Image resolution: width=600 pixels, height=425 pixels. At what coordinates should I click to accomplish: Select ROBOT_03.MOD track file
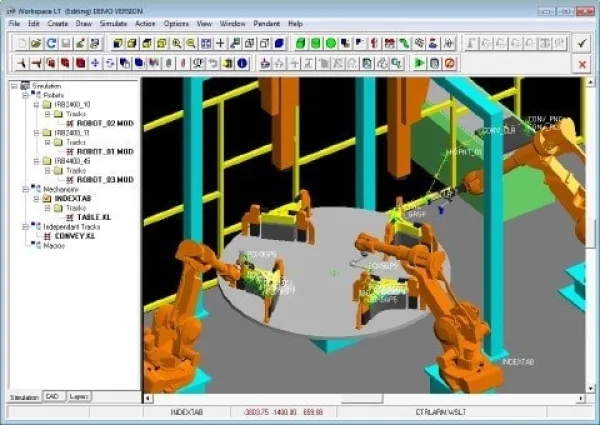click(105, 180)
